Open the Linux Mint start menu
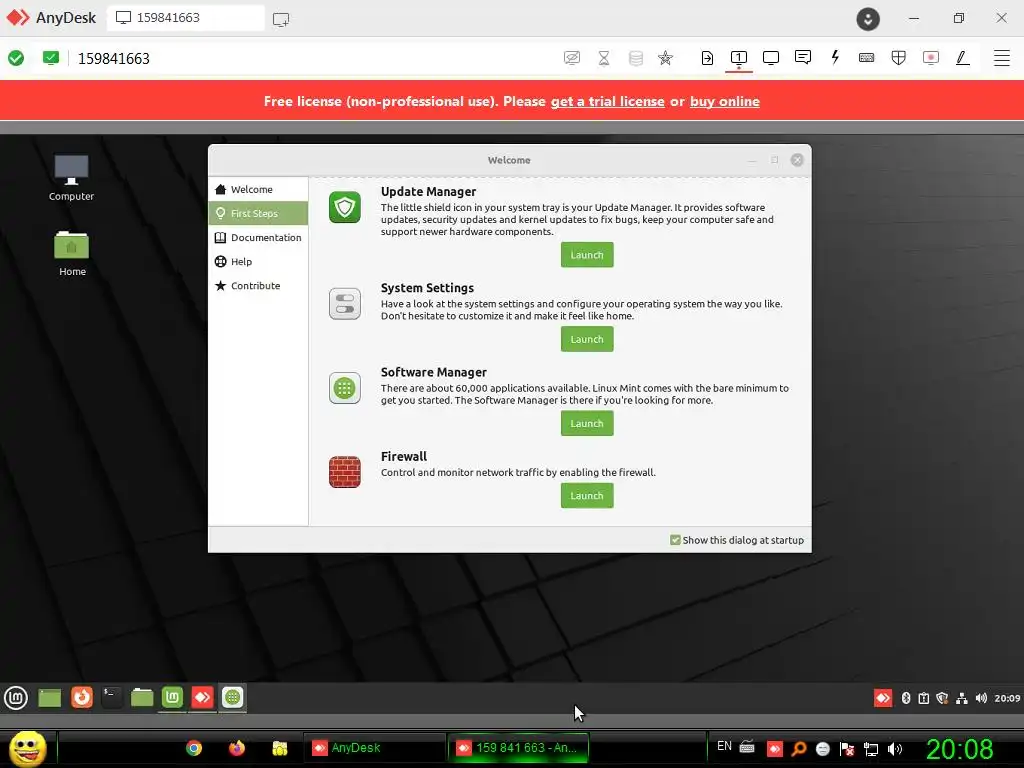The image size is (1024, 768). (x=16, y=698)
